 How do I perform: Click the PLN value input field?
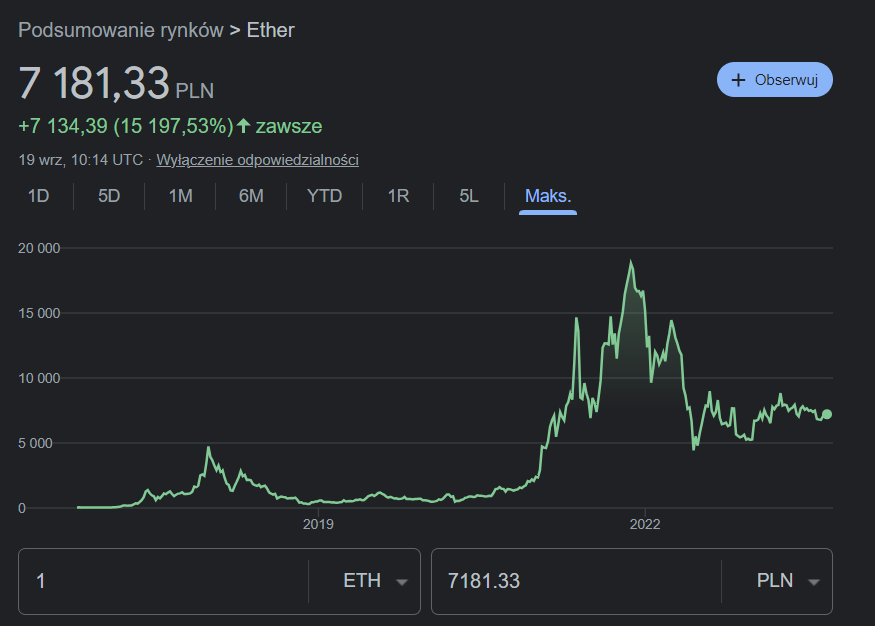tap(575, 581)
